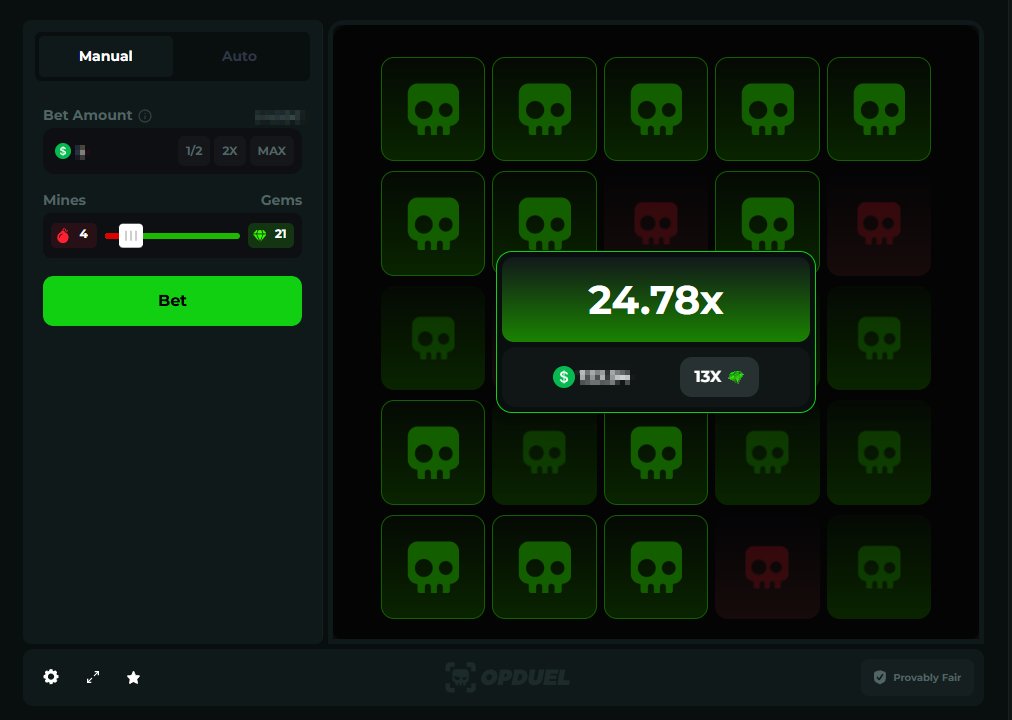Select the skull tile in bottom row, first column
Viewport: 1012px width, 720px height.
pyautogui.click(x=433, y=567)
